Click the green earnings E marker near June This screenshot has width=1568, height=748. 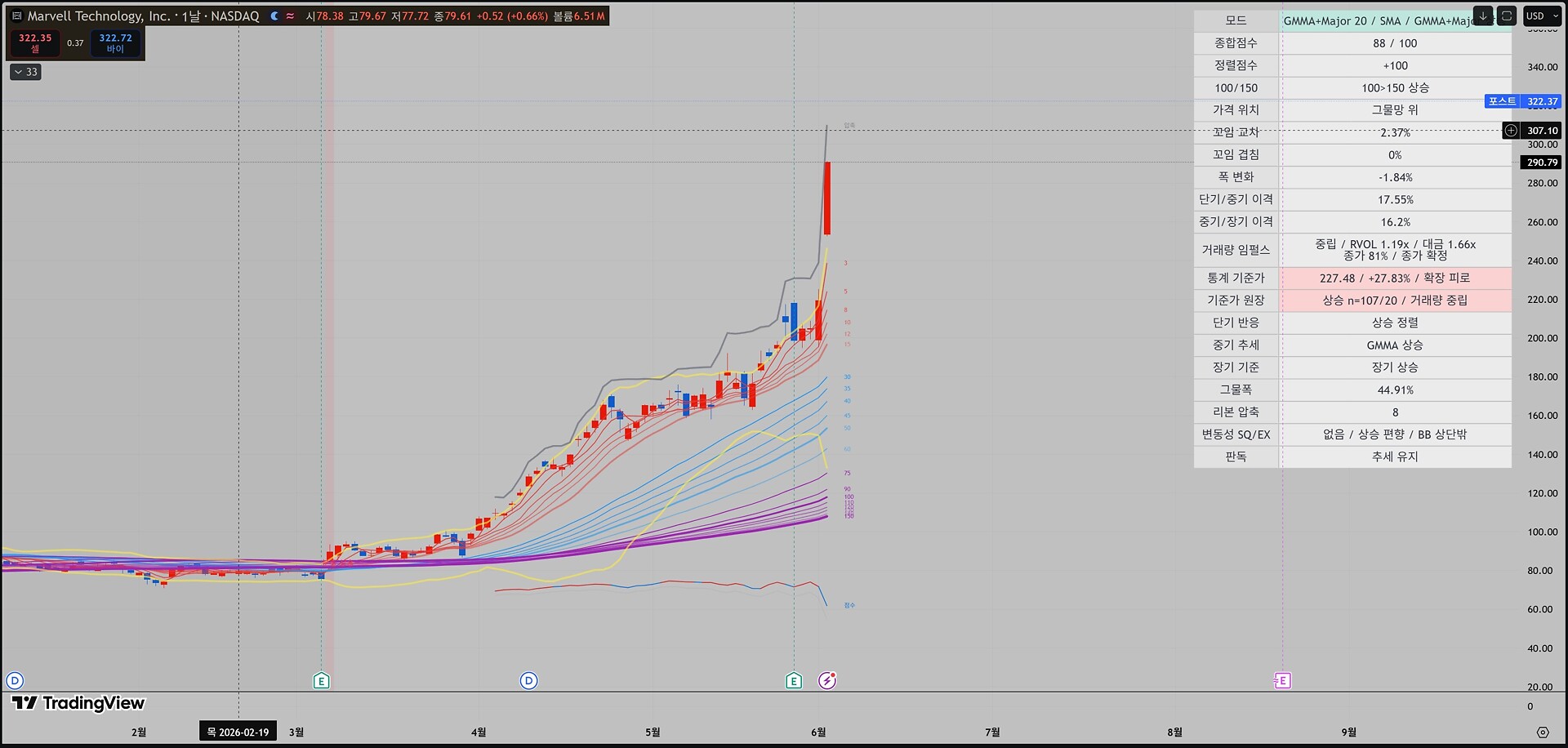794,680
